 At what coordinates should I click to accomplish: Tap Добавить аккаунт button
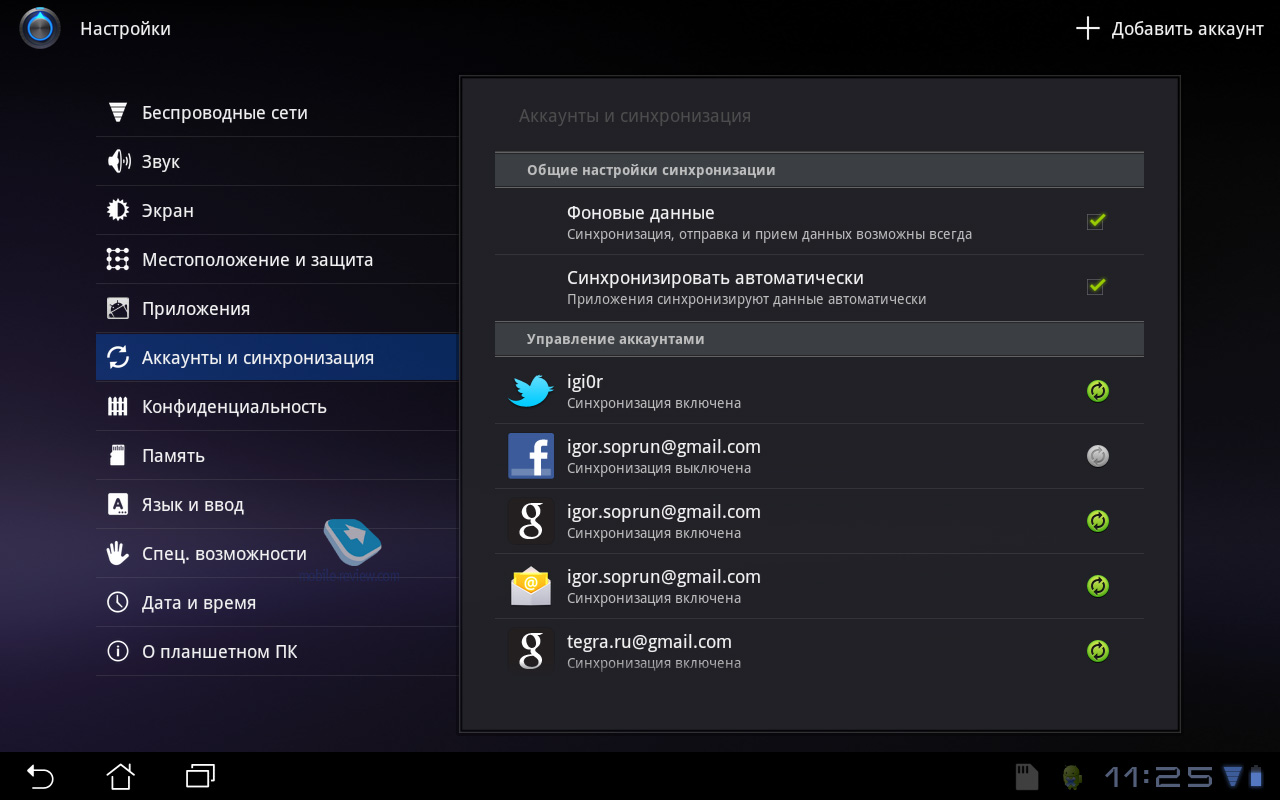point(1170,29)
